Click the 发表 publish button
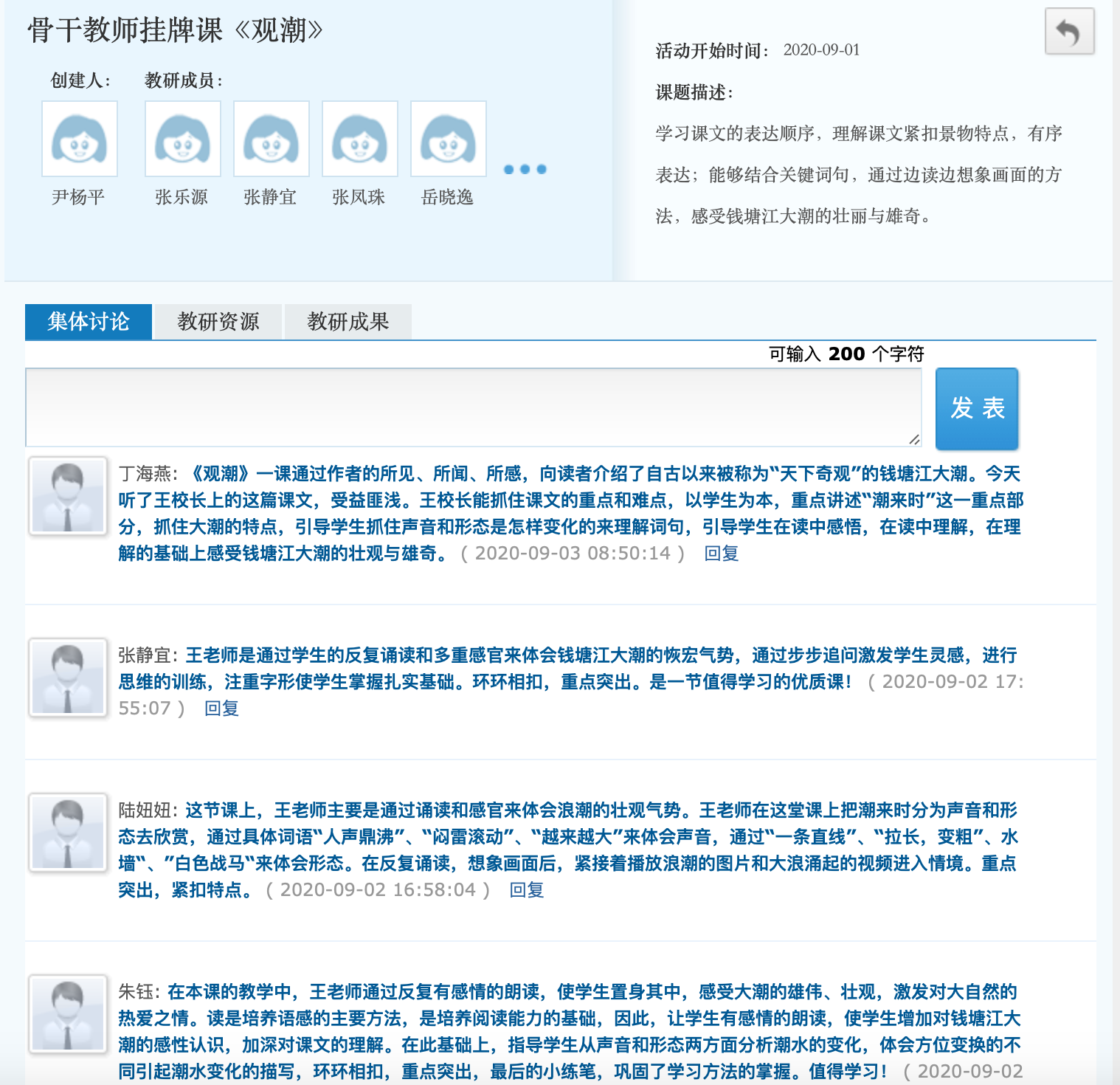 (x=977, y=408)
